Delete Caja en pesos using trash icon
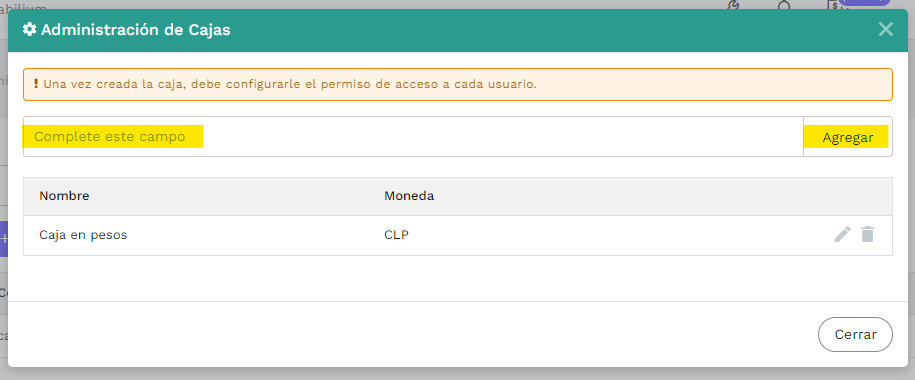Viewport: 915px width, 380px height. click(868, 235)
